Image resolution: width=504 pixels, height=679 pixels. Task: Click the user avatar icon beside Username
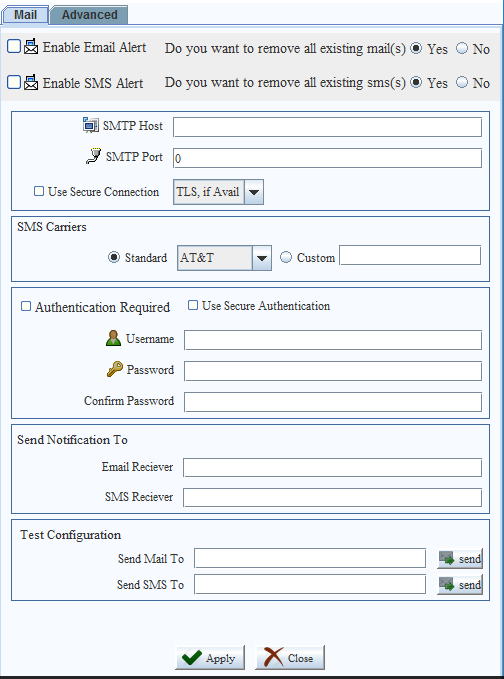113,338
